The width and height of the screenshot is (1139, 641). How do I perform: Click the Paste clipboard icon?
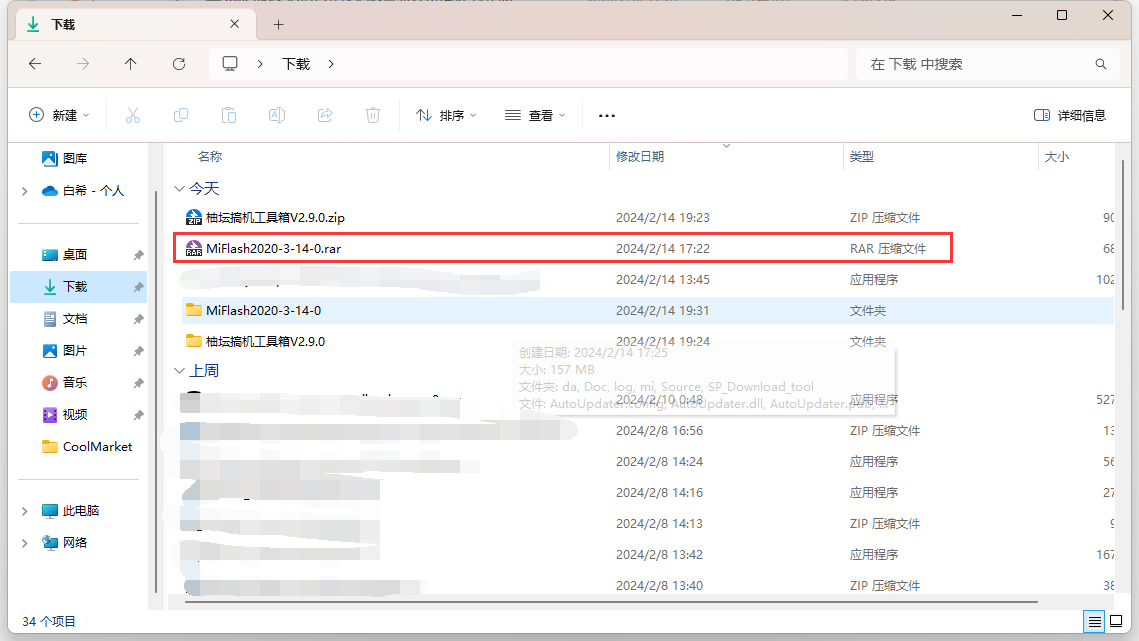229,115
